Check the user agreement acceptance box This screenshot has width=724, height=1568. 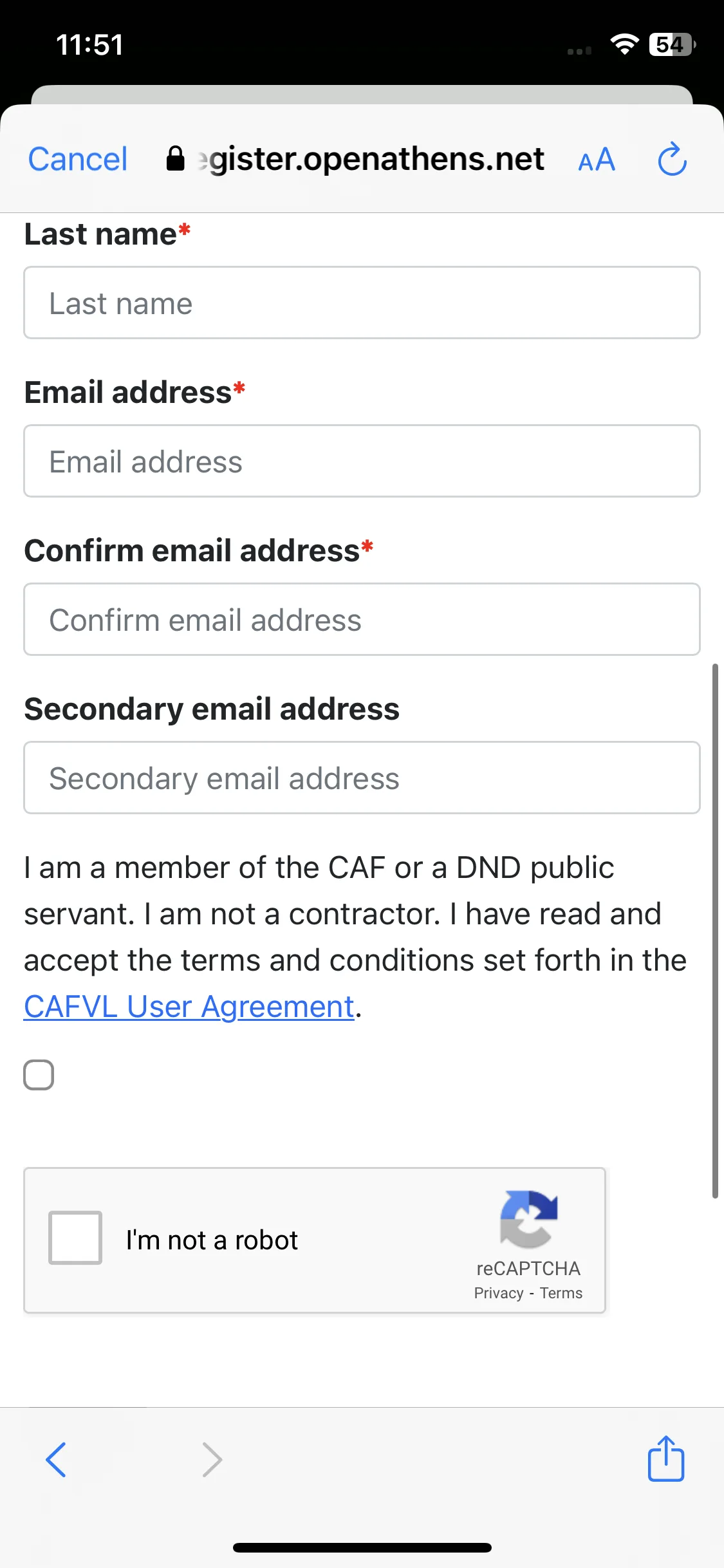(x=39, y=1075)
